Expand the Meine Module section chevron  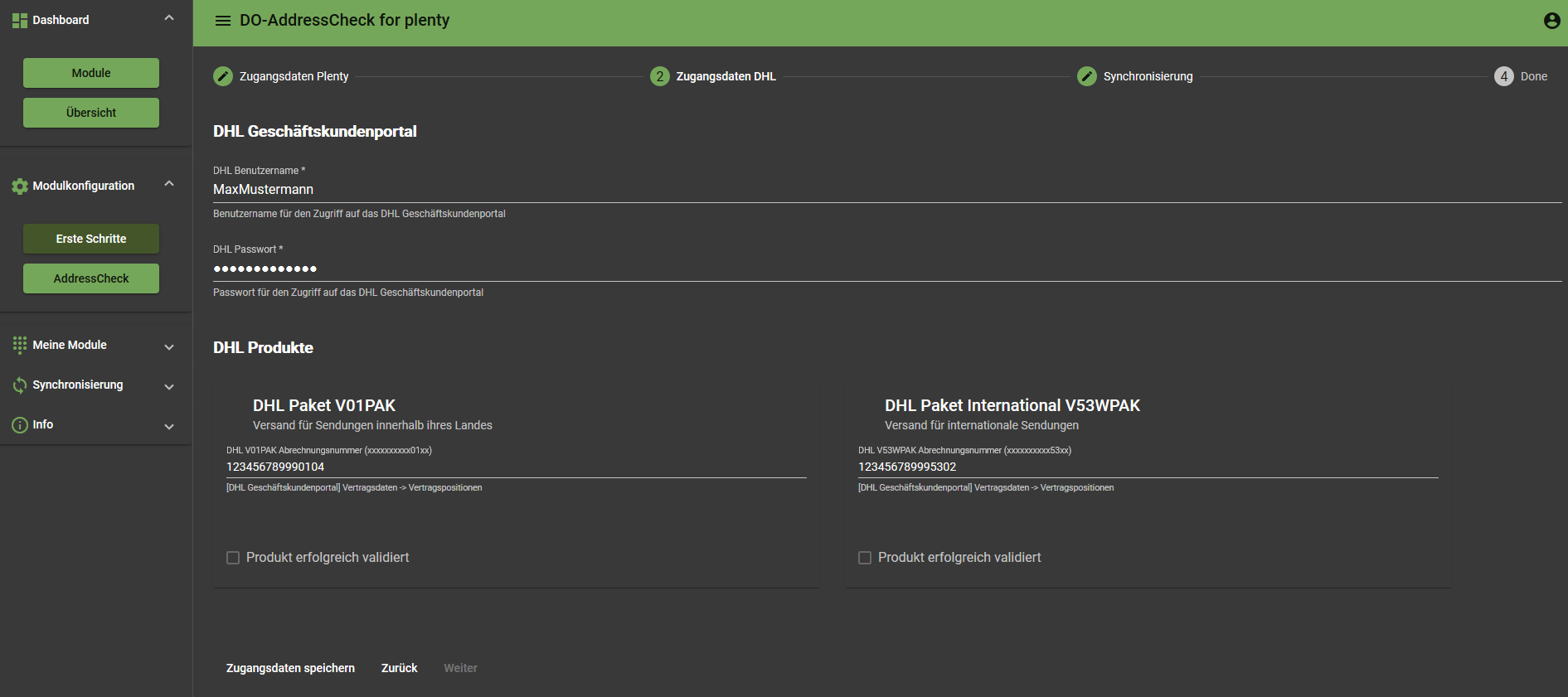coord(169,347)
